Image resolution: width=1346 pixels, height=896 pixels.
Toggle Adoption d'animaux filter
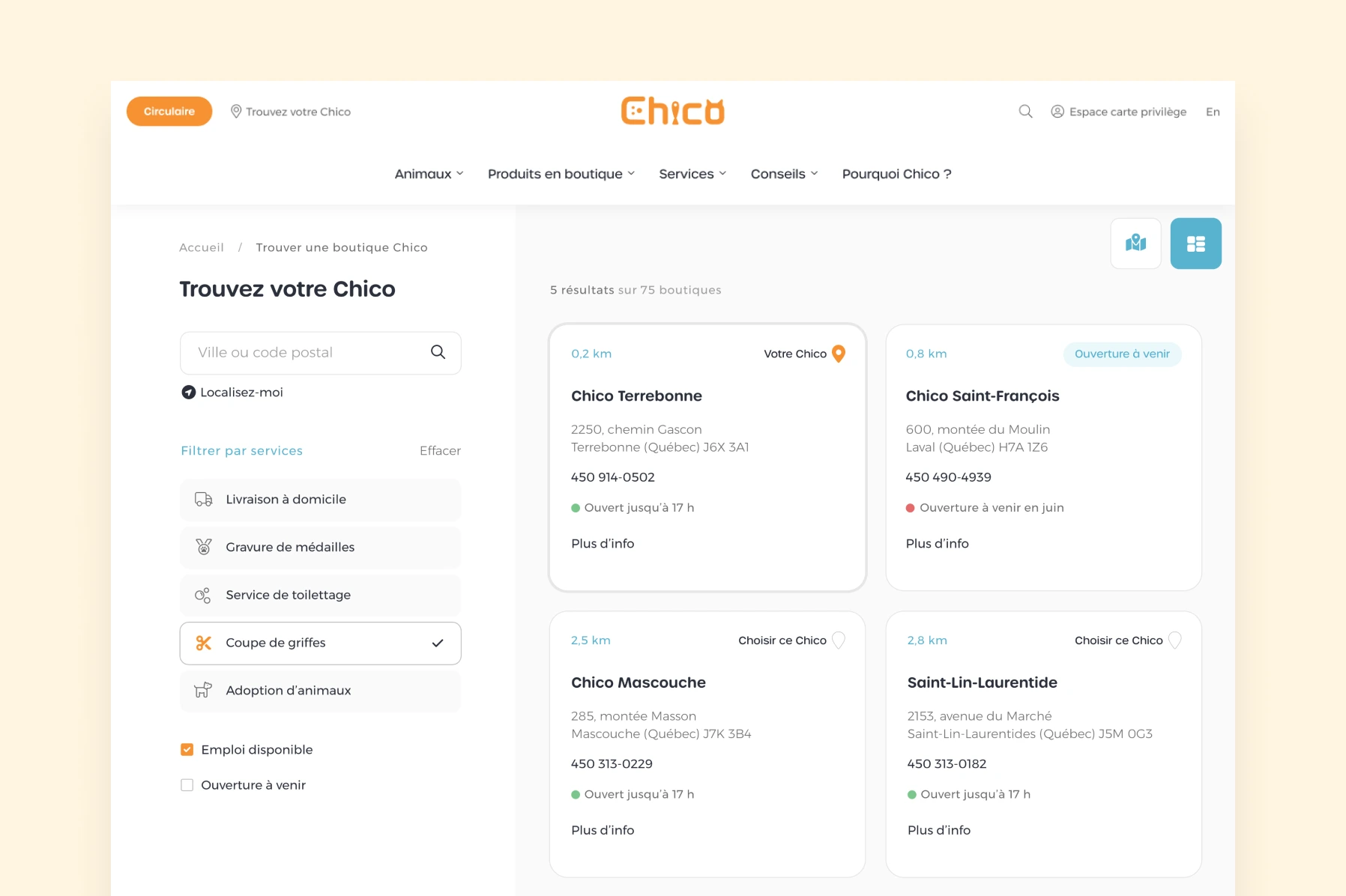coord(320,691)
